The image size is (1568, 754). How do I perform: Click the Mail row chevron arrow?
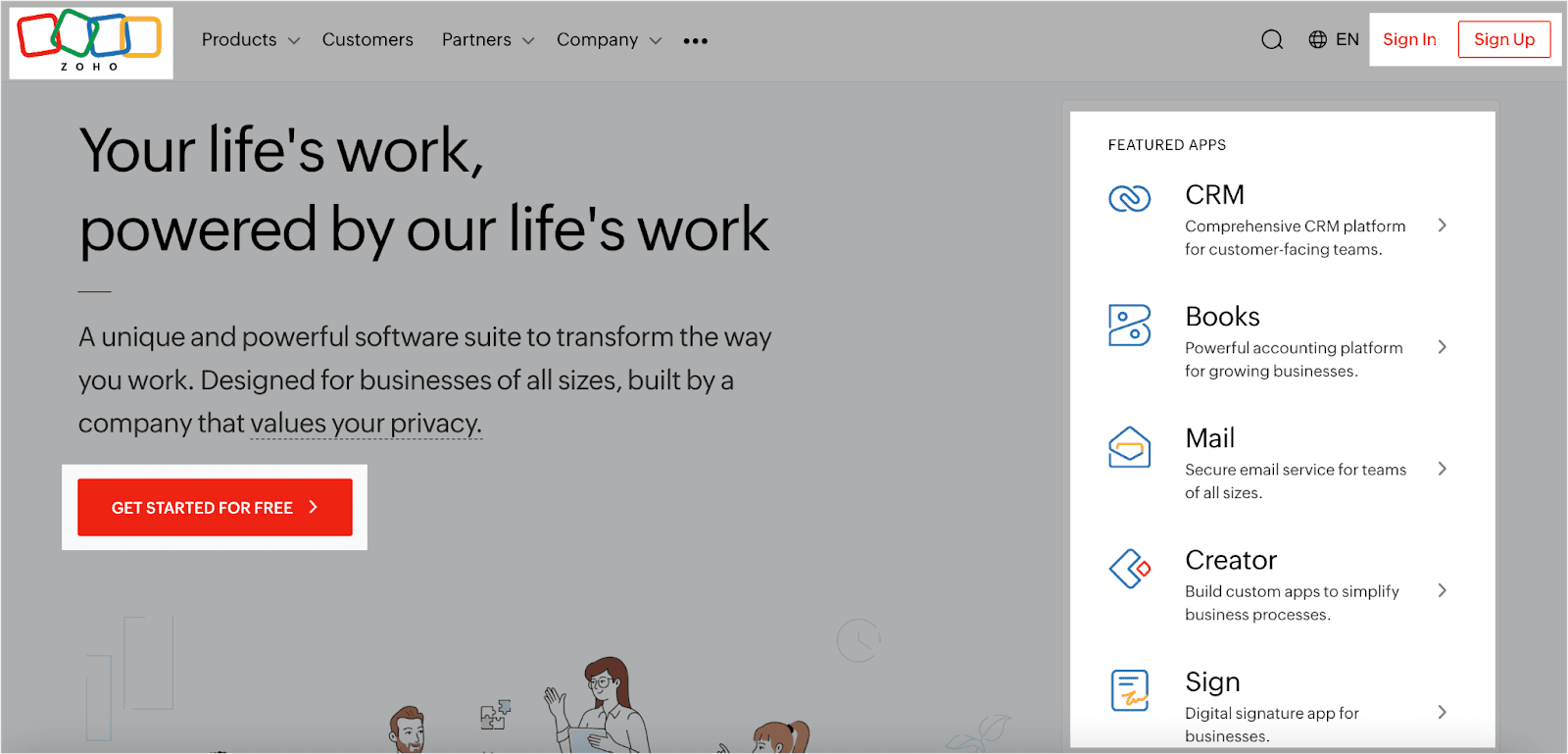pos(1442,469)
